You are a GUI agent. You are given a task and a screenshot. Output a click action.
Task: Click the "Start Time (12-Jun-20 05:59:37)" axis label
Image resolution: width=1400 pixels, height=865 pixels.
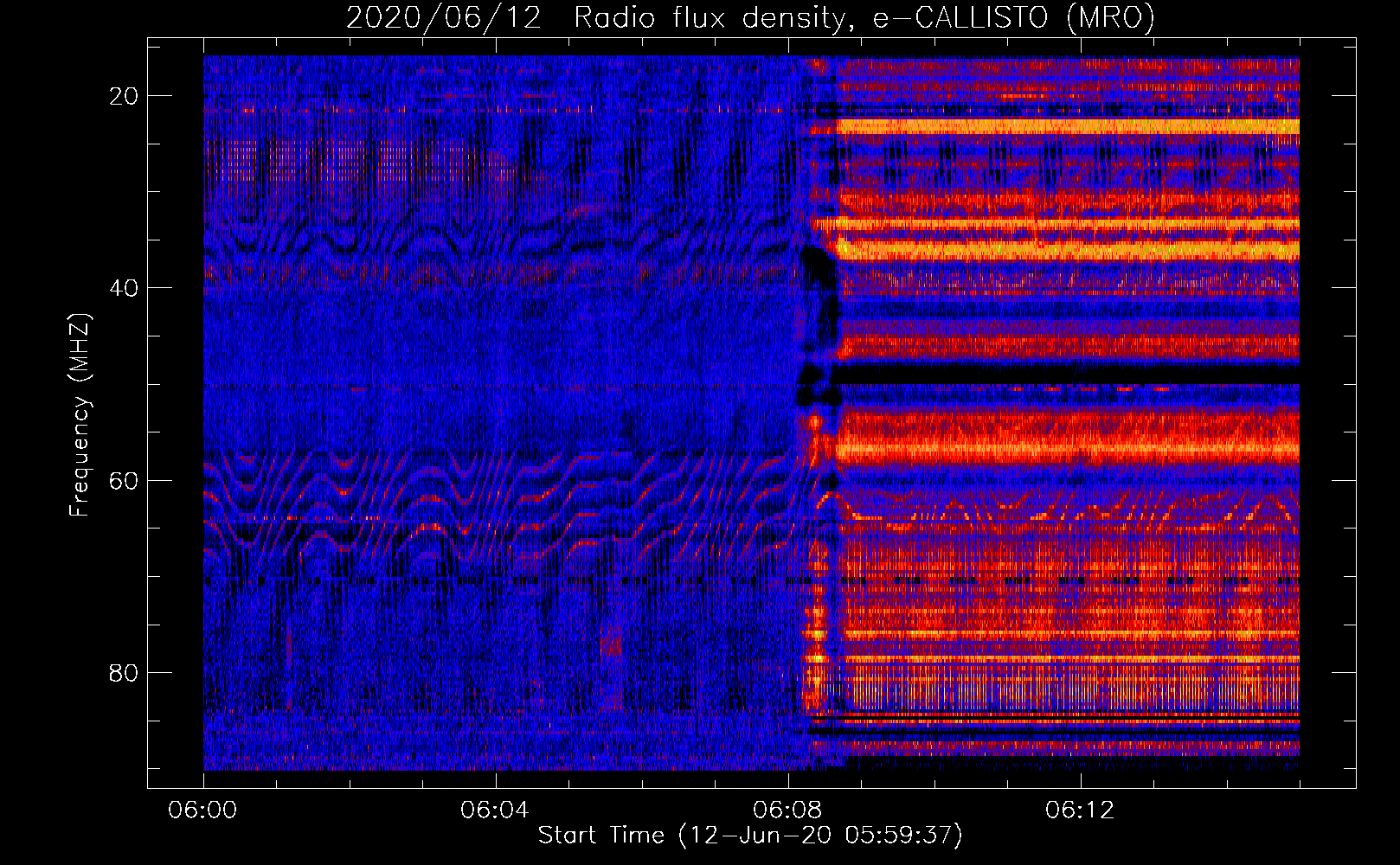(750, 836)
